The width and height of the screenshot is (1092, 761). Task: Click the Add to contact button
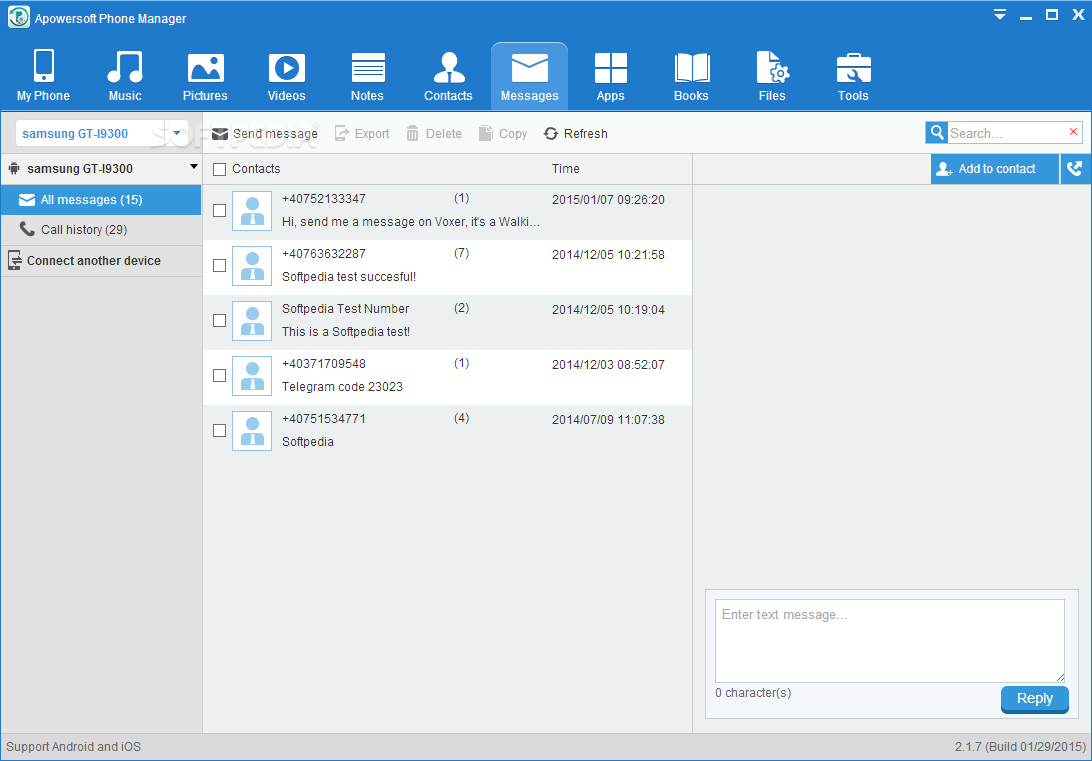click(x=994, y=169)
